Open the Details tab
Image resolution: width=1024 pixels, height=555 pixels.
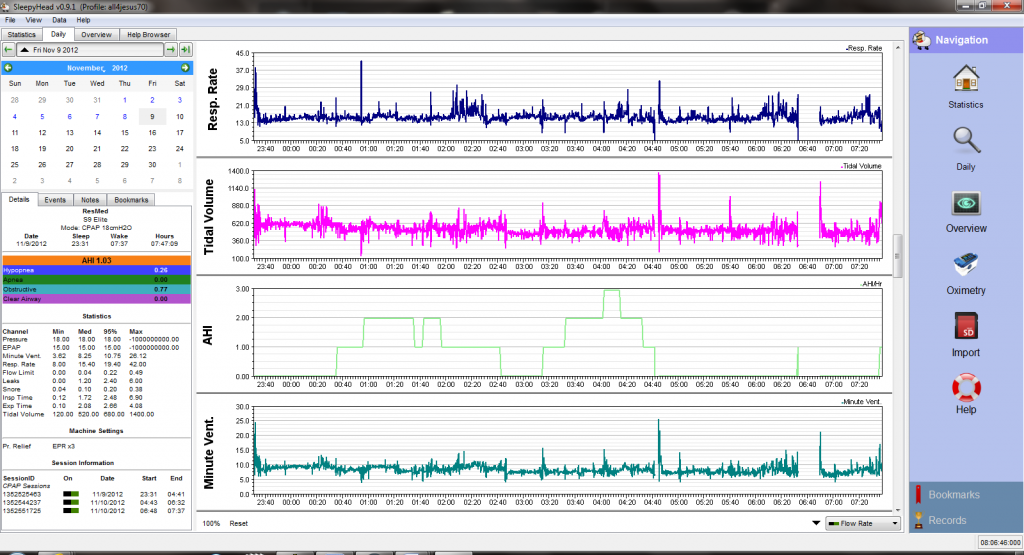19,200
